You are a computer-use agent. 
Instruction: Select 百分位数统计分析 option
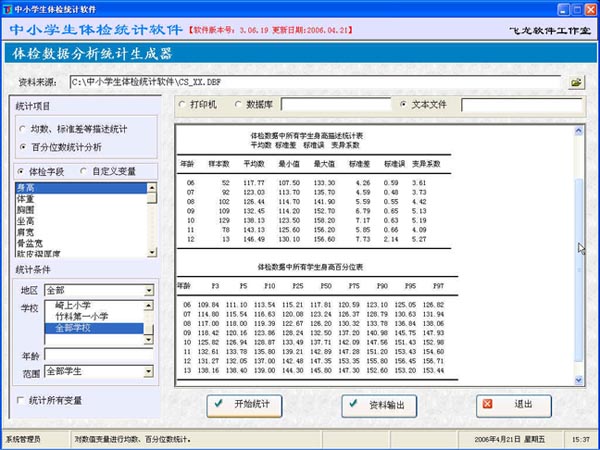(x=24, y=147)
